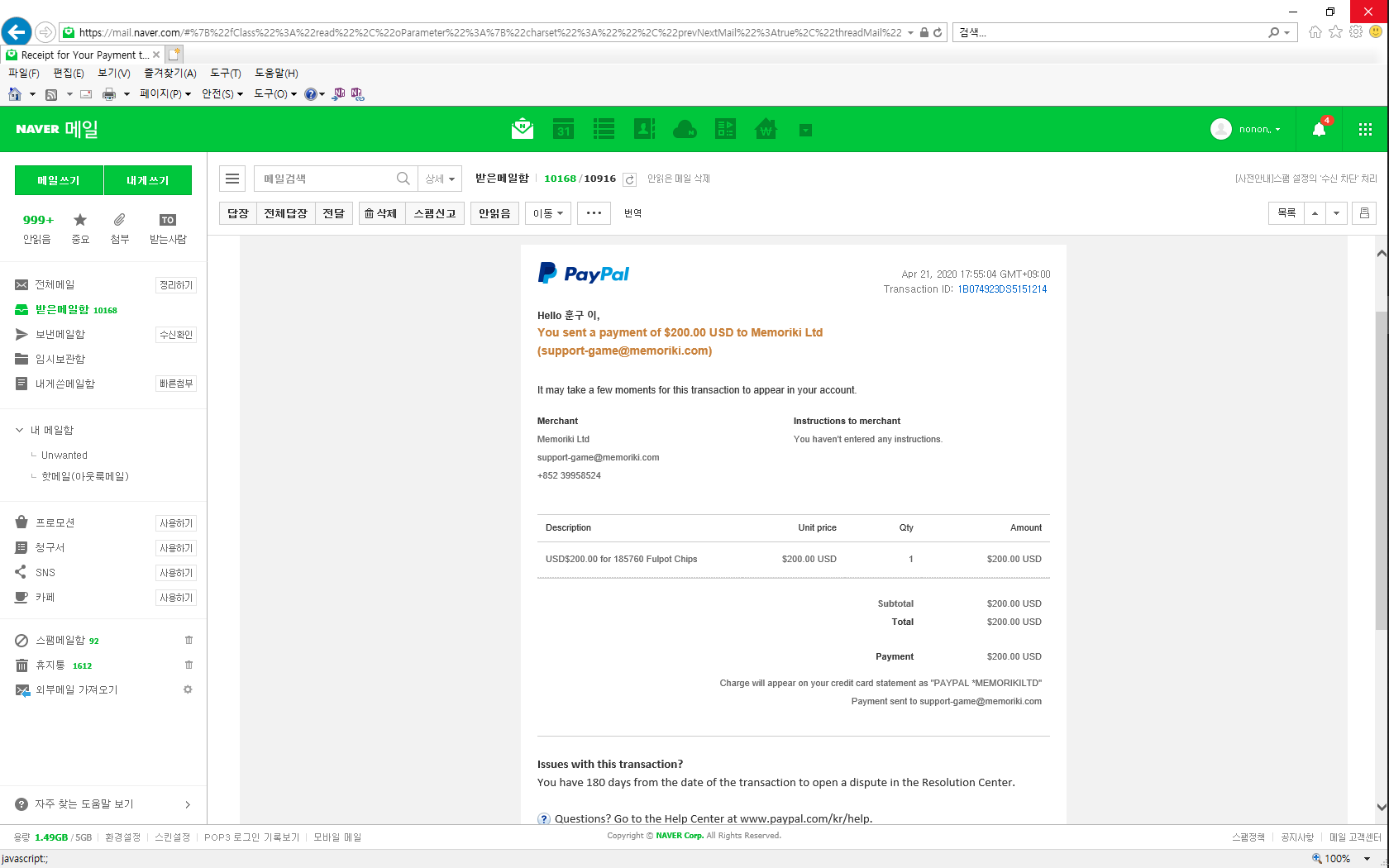Open the 도구(T) menu
The height and width of the screenshot is (868, 1389).
coord(226,73)
